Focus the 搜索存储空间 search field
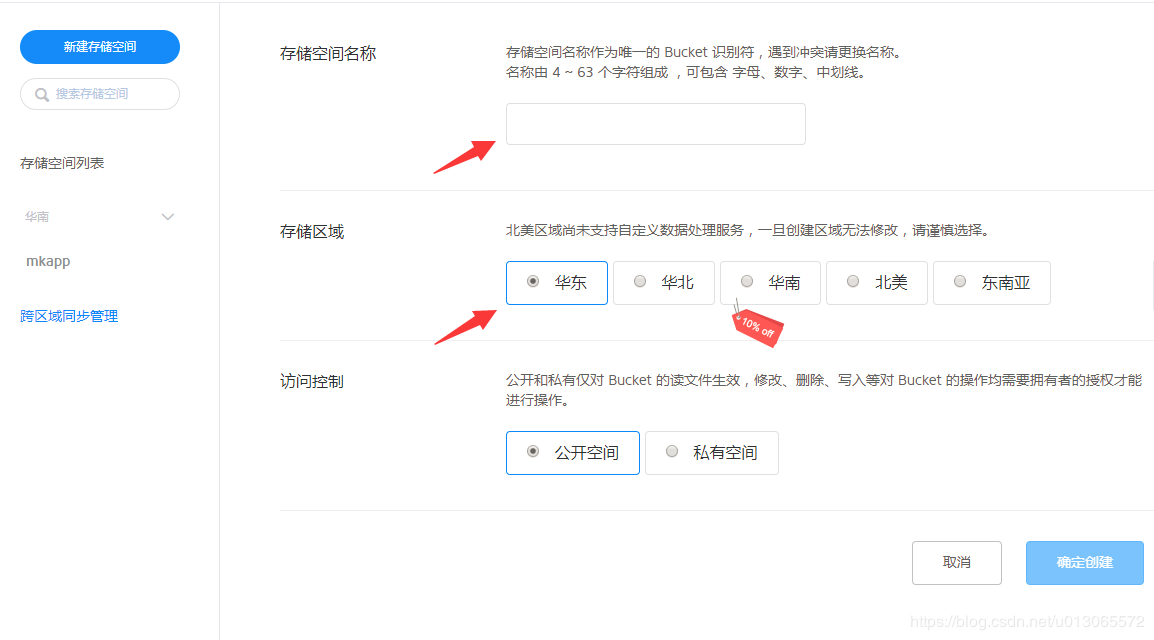 (100, 94)
